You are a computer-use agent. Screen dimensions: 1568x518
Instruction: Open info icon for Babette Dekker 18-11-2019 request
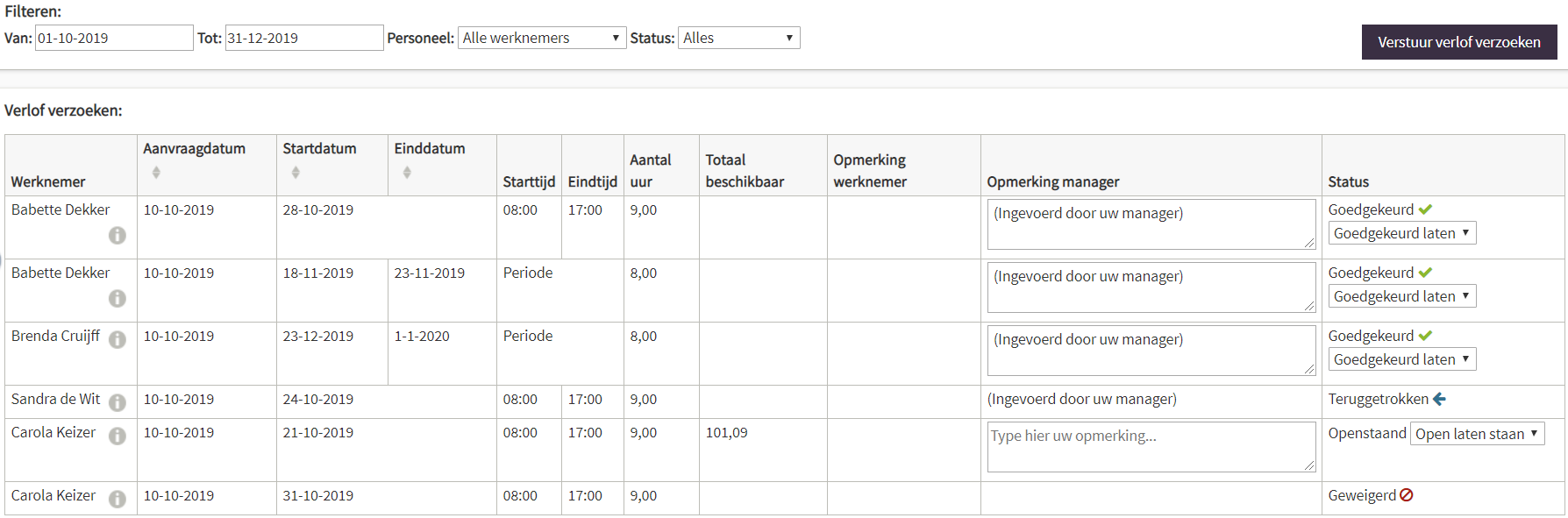(118, 299)
